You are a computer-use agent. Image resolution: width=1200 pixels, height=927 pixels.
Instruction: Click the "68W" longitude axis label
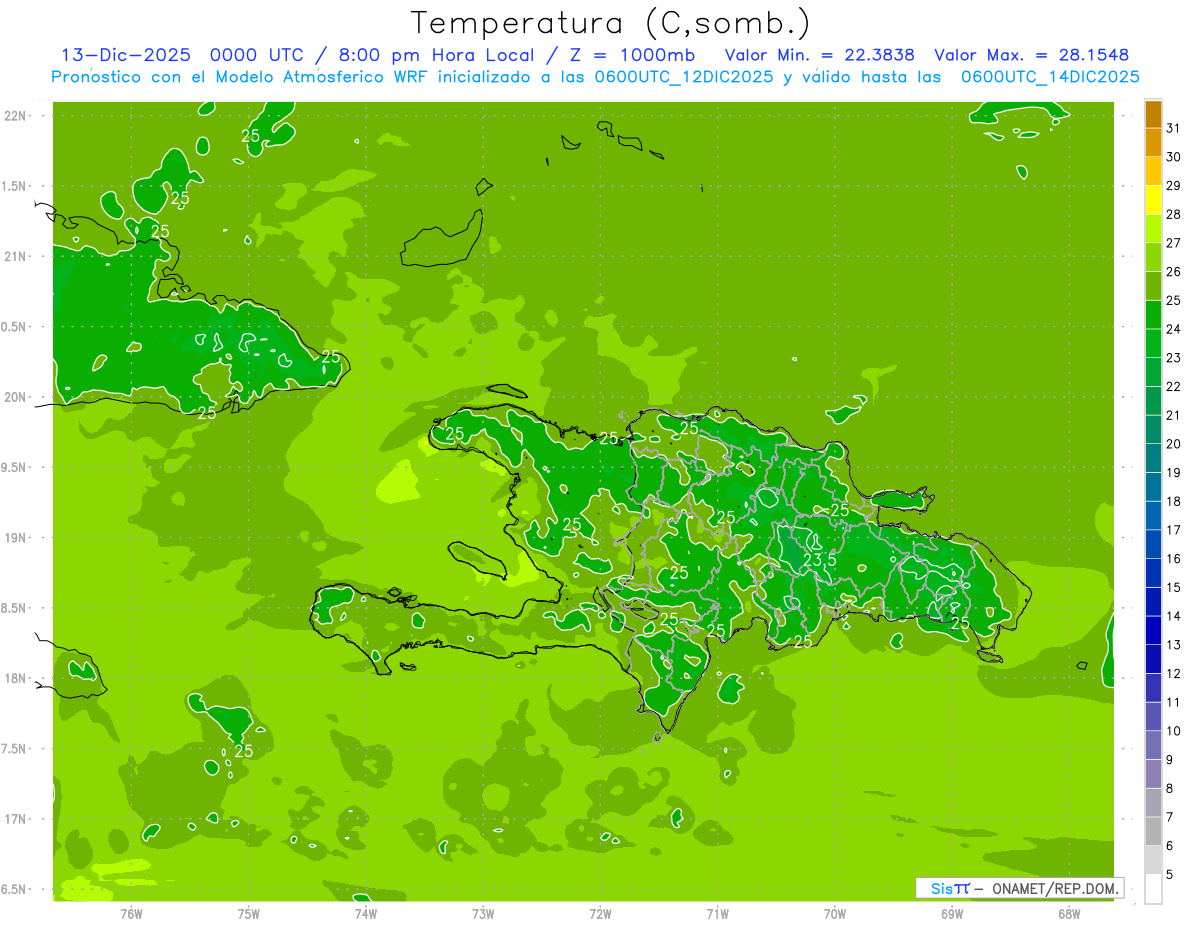pos(1069,914)
